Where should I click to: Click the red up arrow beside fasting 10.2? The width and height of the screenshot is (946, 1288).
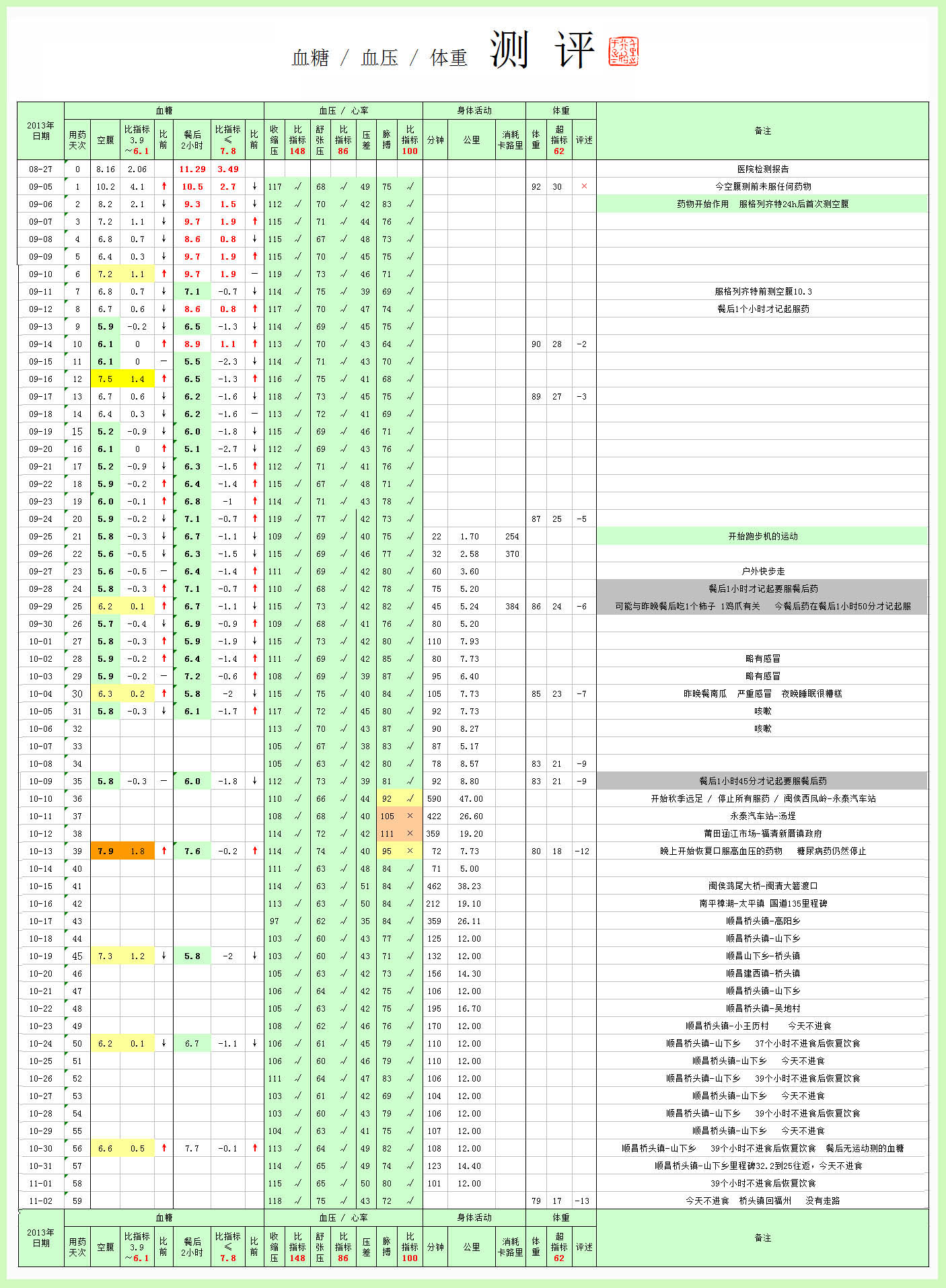coord(163,186)
